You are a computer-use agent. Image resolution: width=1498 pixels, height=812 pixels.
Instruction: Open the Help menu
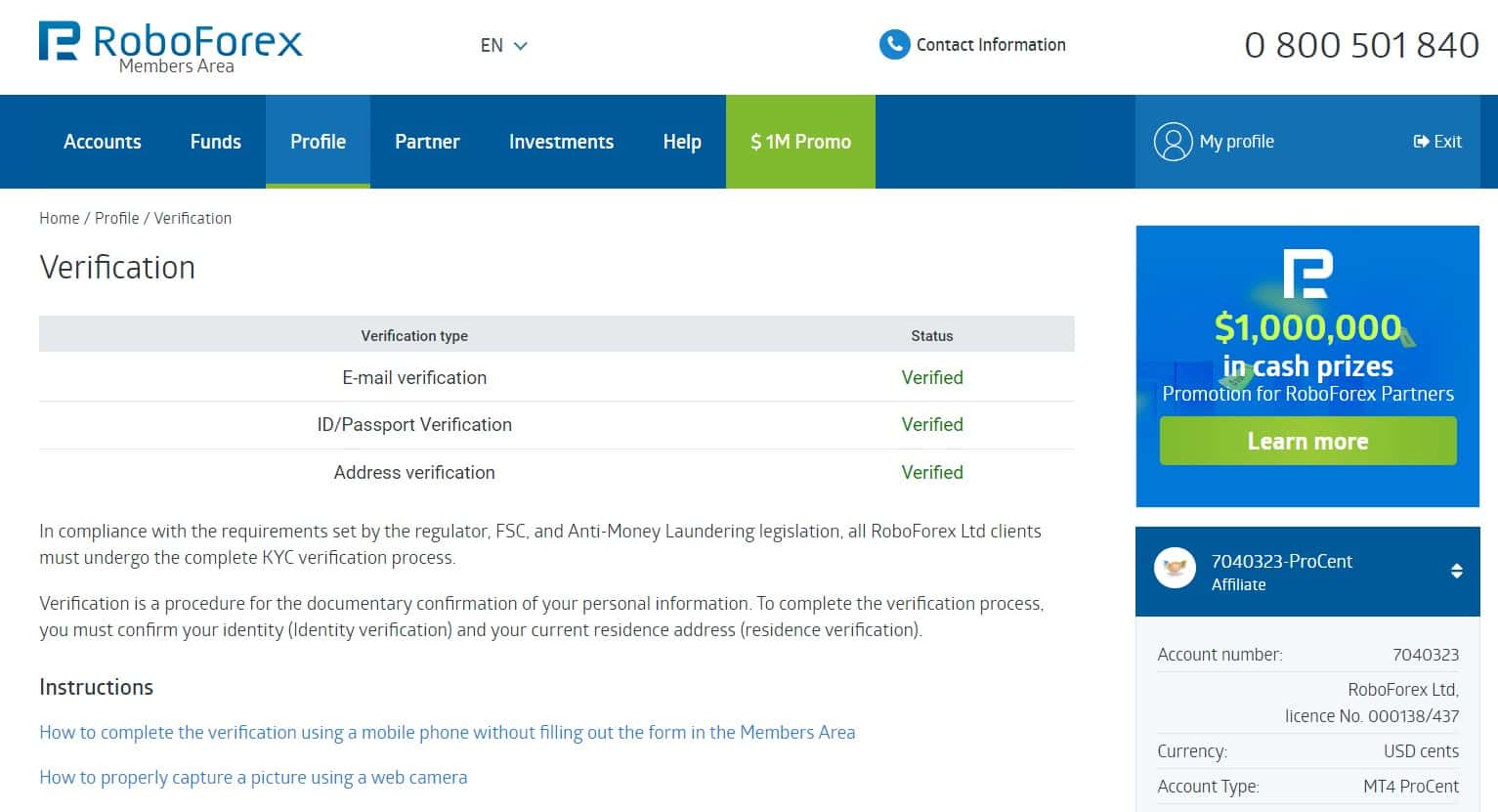682,142
